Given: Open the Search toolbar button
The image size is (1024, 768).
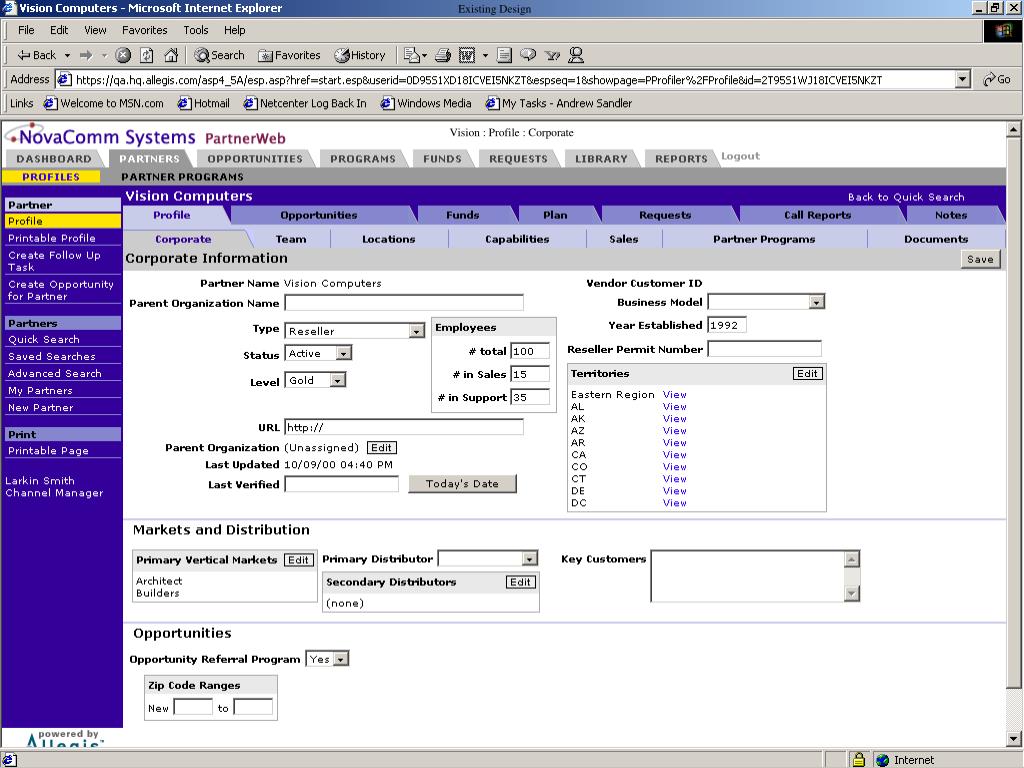Looking at the screenshot, I should click(219, 56).
